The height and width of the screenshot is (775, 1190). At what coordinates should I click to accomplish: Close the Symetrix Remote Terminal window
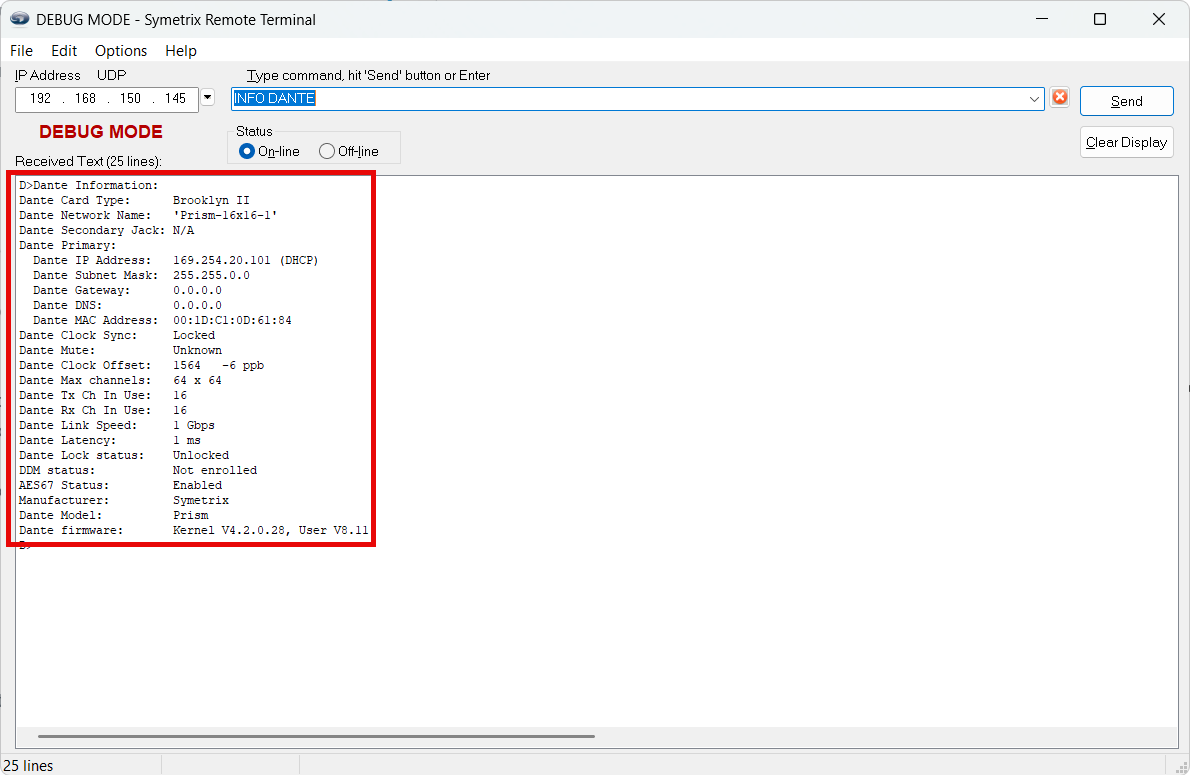(x=1158, y=19)
